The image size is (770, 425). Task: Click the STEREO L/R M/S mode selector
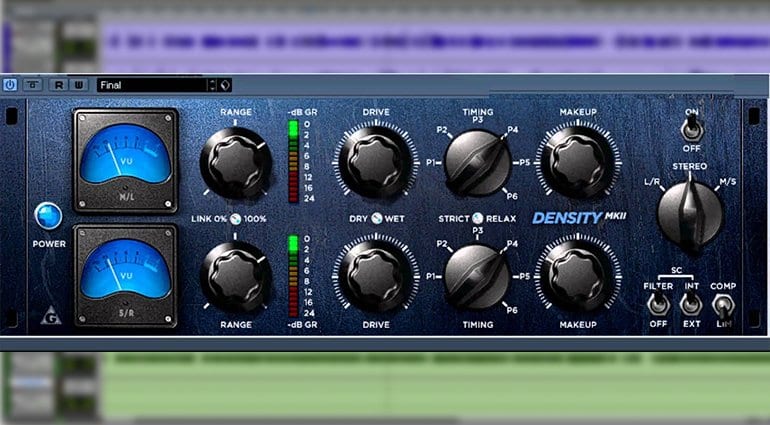tap(690, 214)
